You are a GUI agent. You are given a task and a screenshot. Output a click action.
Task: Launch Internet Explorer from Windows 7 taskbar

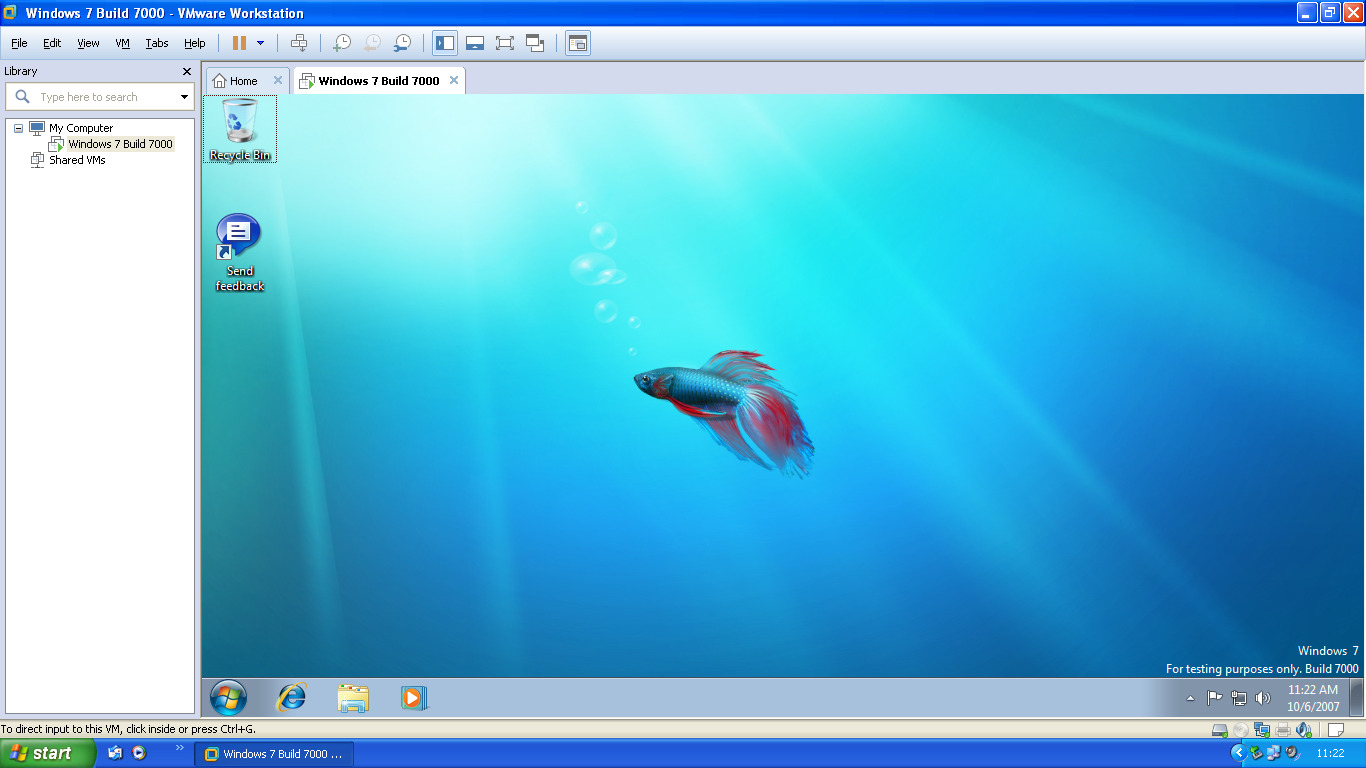(x=291, y=697)
